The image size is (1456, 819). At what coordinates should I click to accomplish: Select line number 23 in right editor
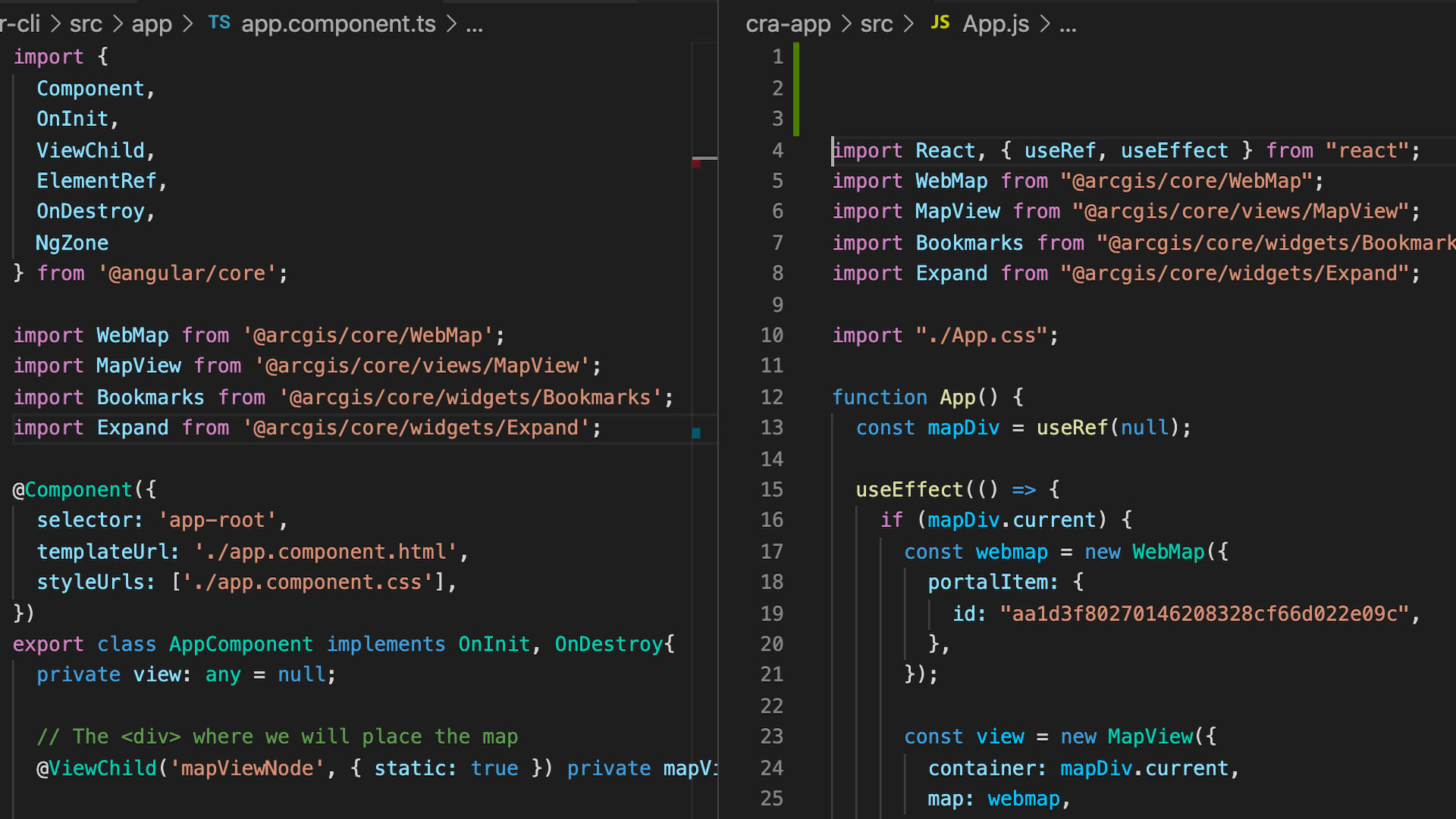(x=771, y=736)
